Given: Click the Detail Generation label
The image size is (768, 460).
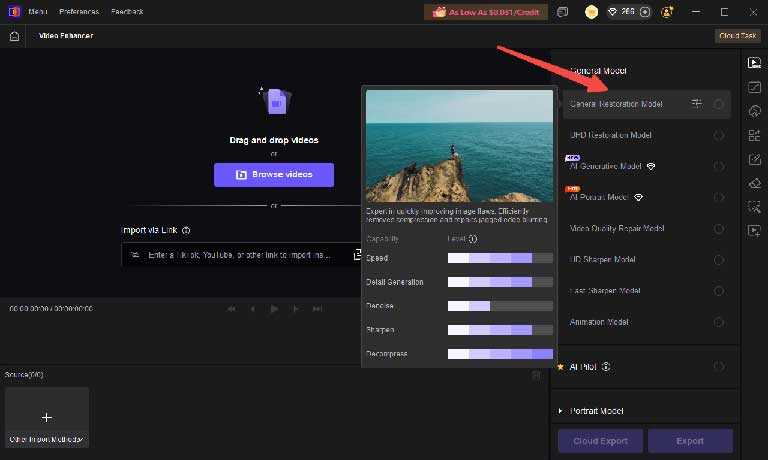Looking at the screenshot, I should click(394, 282).
